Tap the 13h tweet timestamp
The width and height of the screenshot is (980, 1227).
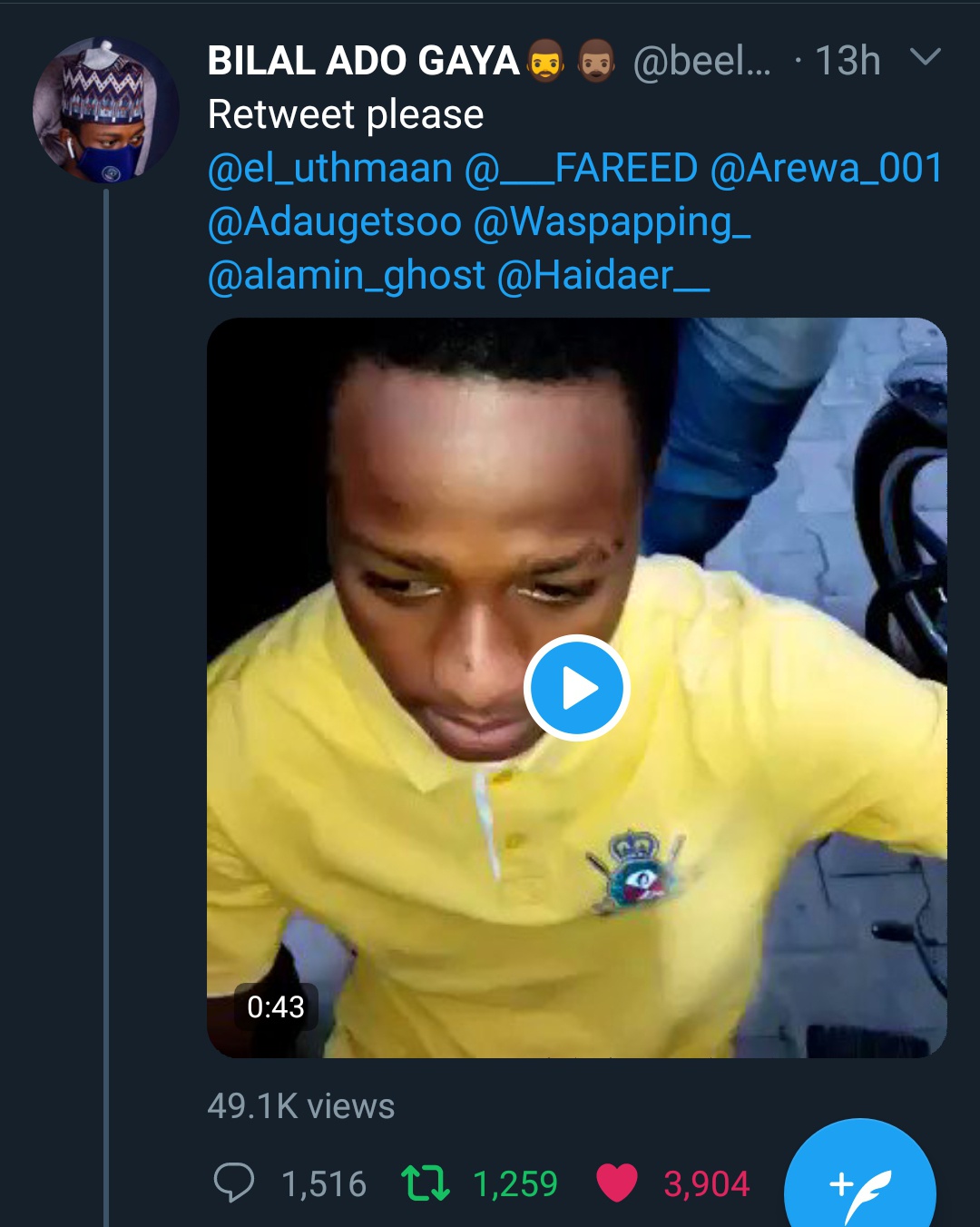coord(848,61)
